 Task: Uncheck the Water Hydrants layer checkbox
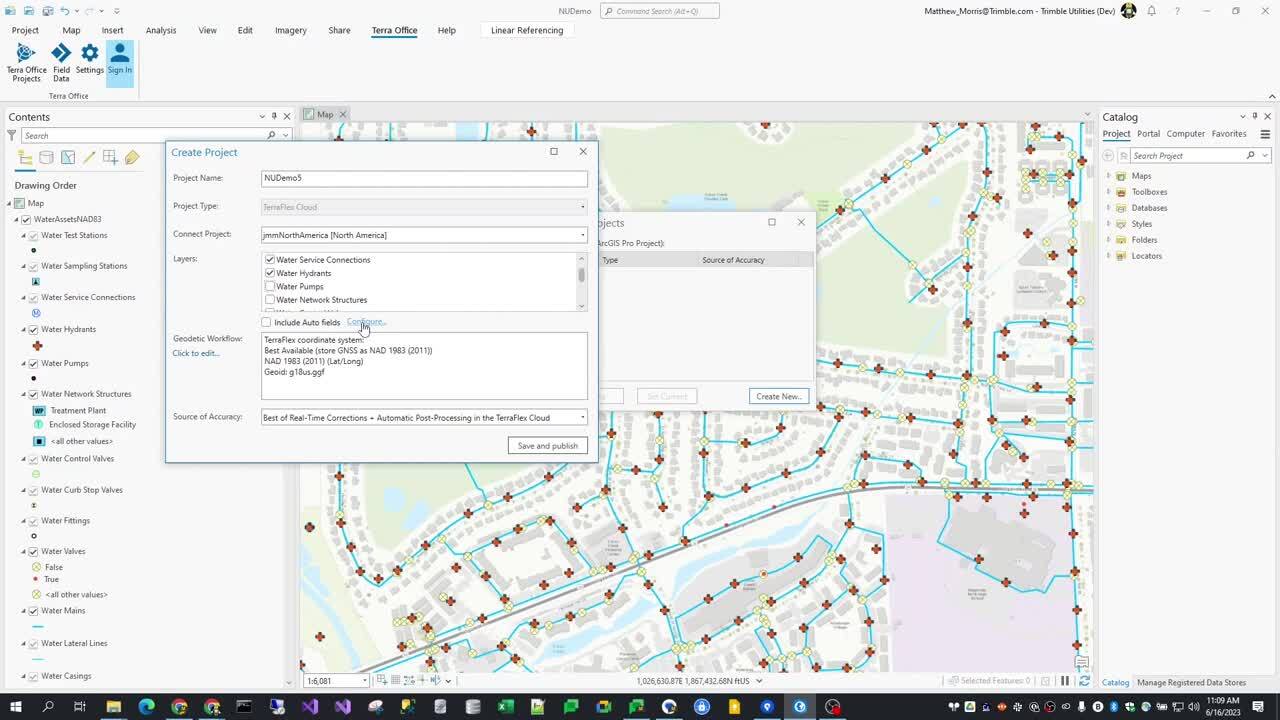point(270,273)
